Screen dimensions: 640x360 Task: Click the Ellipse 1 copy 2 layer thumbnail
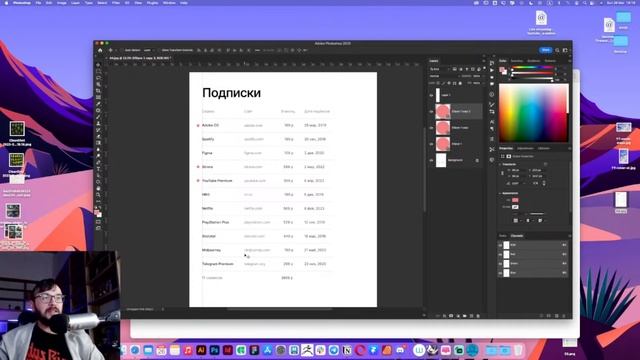[x=443, y=111]
